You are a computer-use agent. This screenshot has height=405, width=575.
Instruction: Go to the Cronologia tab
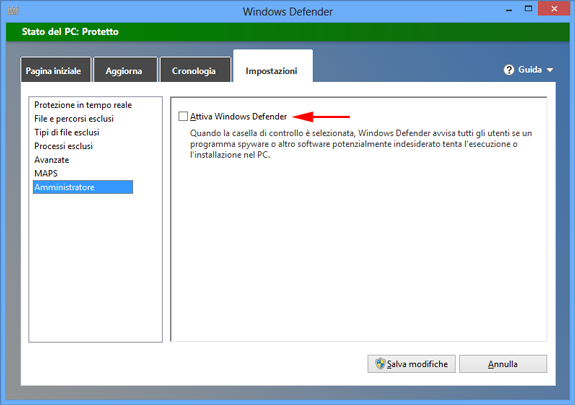click(x=195, y=70)
